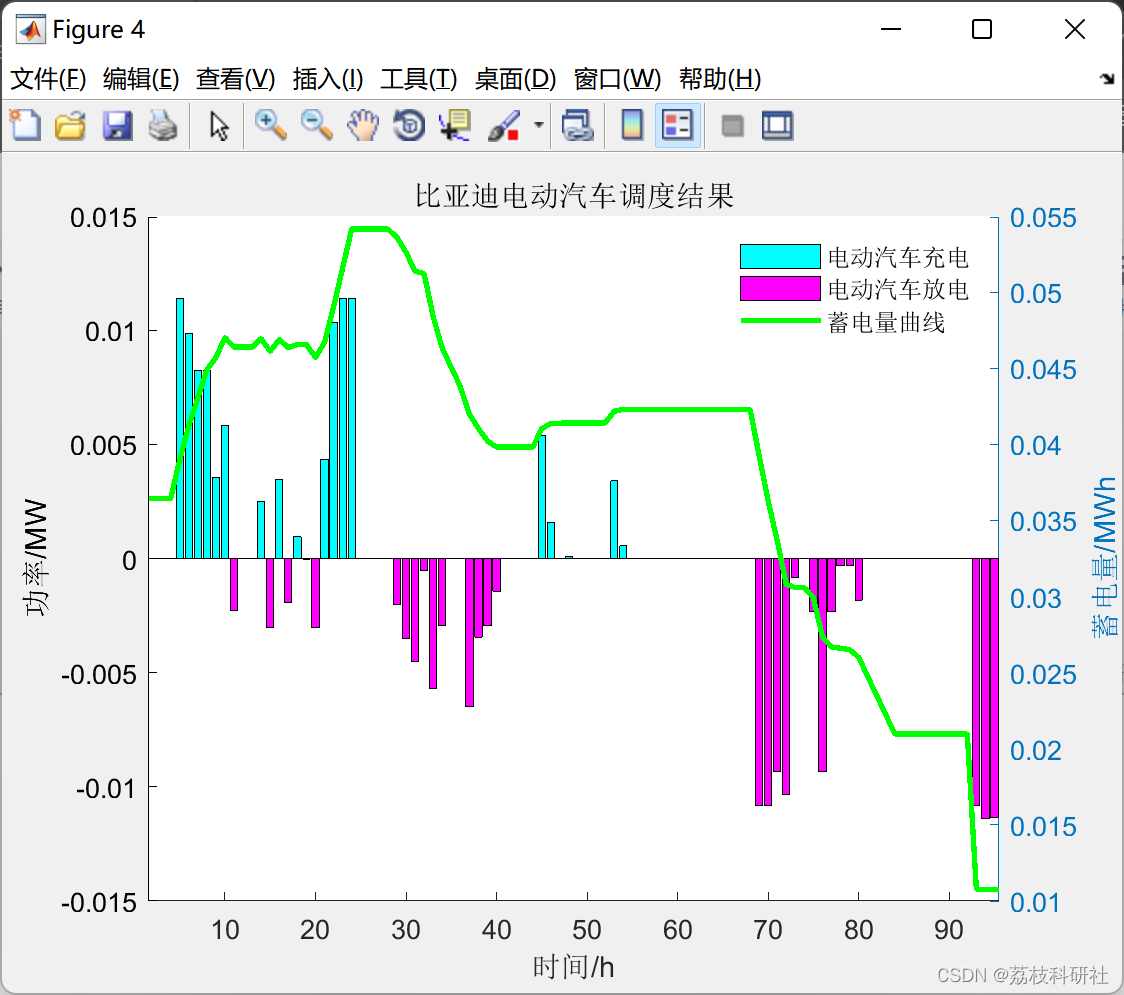Click the green 蓄电量曲线 legend line
Image resolution: width=1124 pixels, height=995 pixels.
780,320
